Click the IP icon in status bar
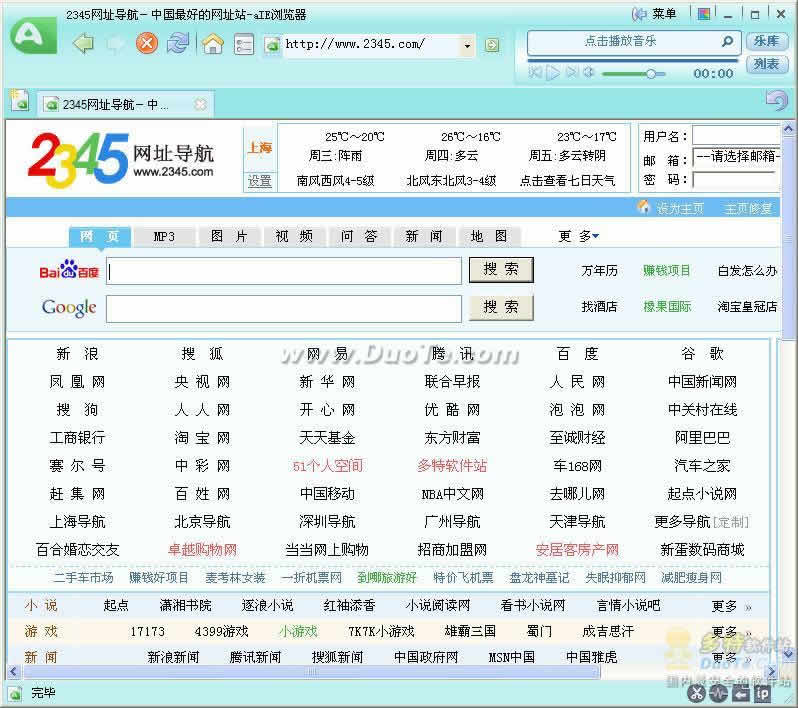The width and height of the screenshot is (798, 708). (x=762, y=693)
